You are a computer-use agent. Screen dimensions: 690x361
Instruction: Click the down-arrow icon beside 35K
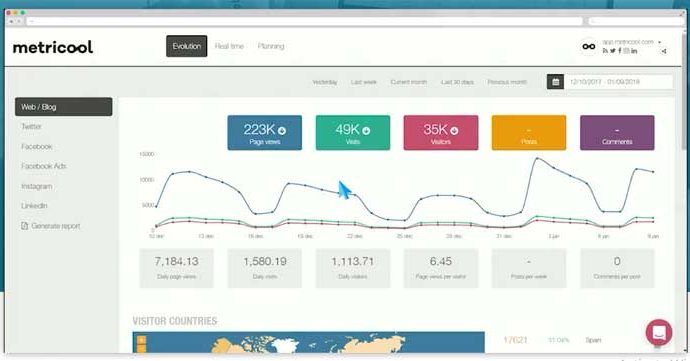click(x=454, y=131)
